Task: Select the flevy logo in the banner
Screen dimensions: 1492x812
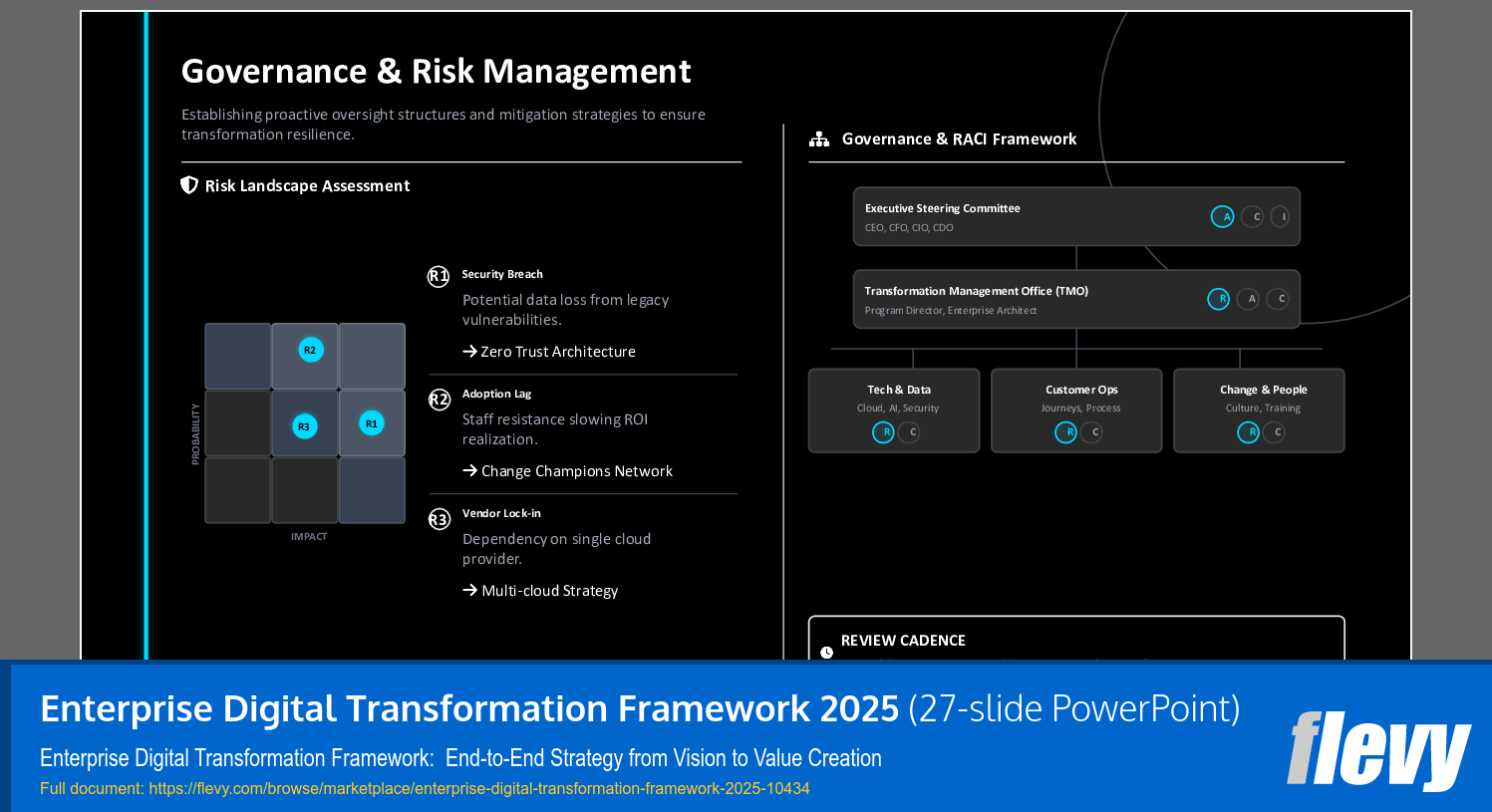Action: [x=1379, y=746]
